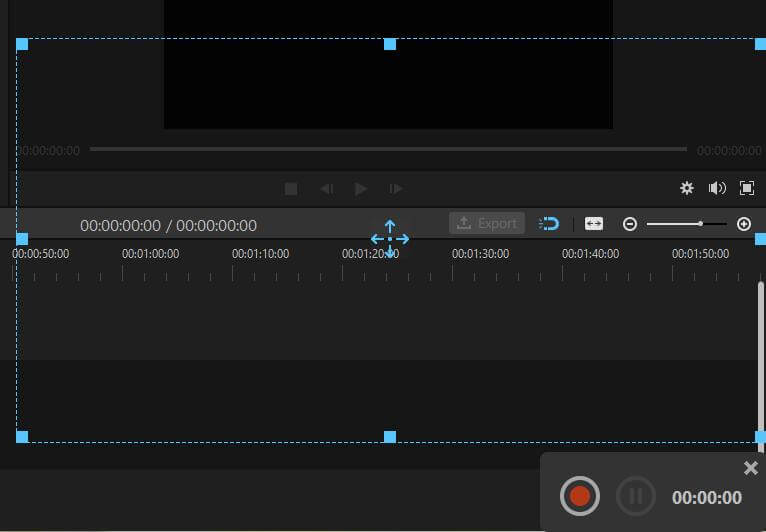Step forward to next frame

pyautogui.click(x=396, y=189)
